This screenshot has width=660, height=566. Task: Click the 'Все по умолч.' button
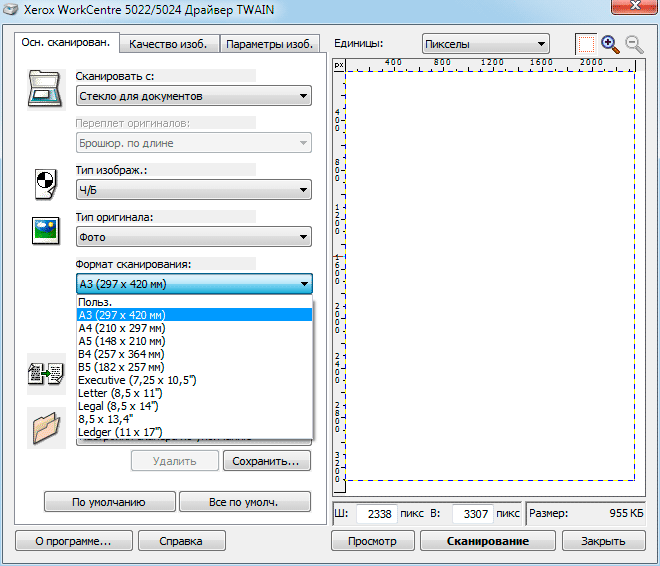[245, 502]
